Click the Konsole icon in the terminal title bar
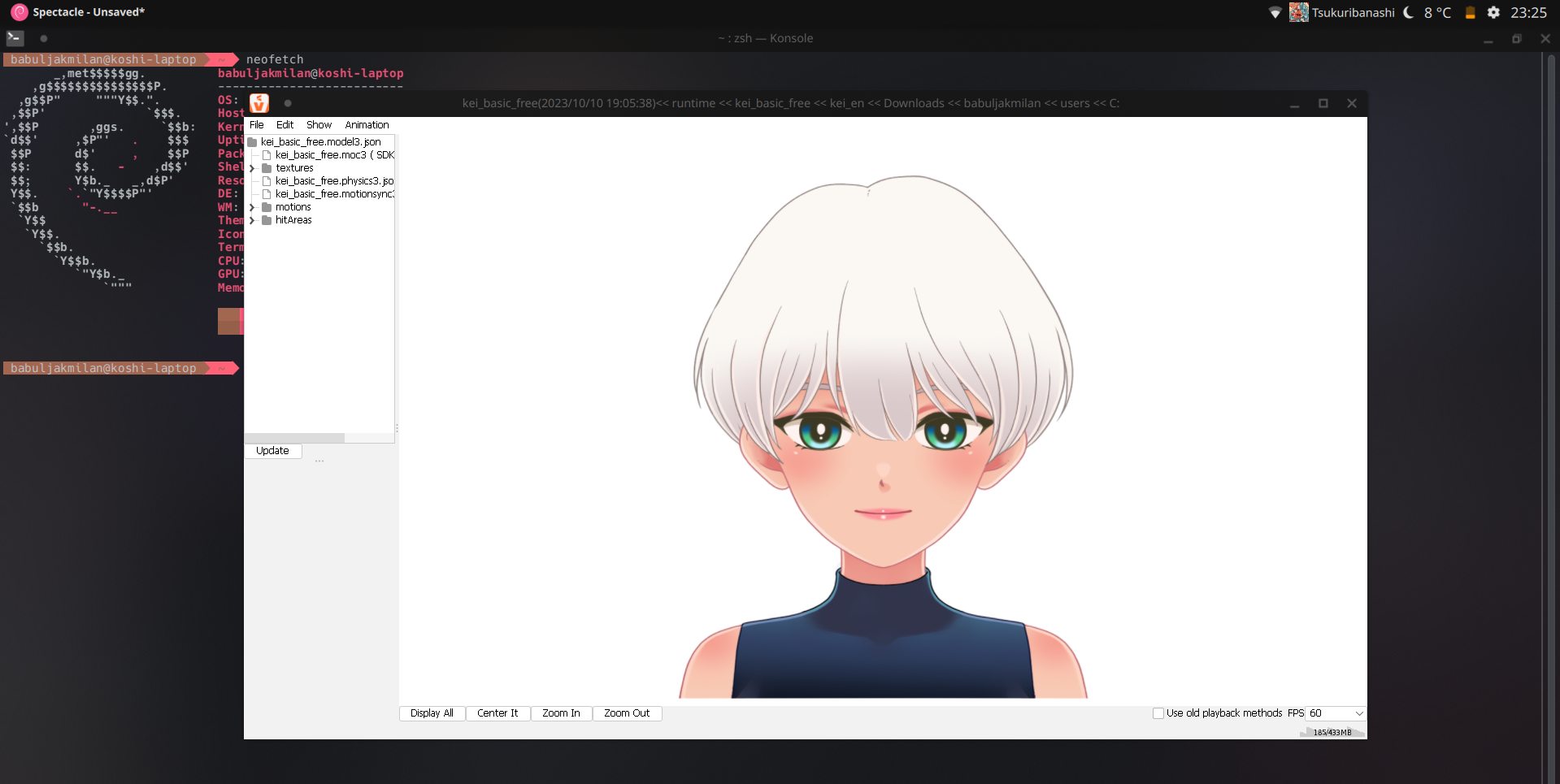The image size is (1560, 784). click(14, 38)
